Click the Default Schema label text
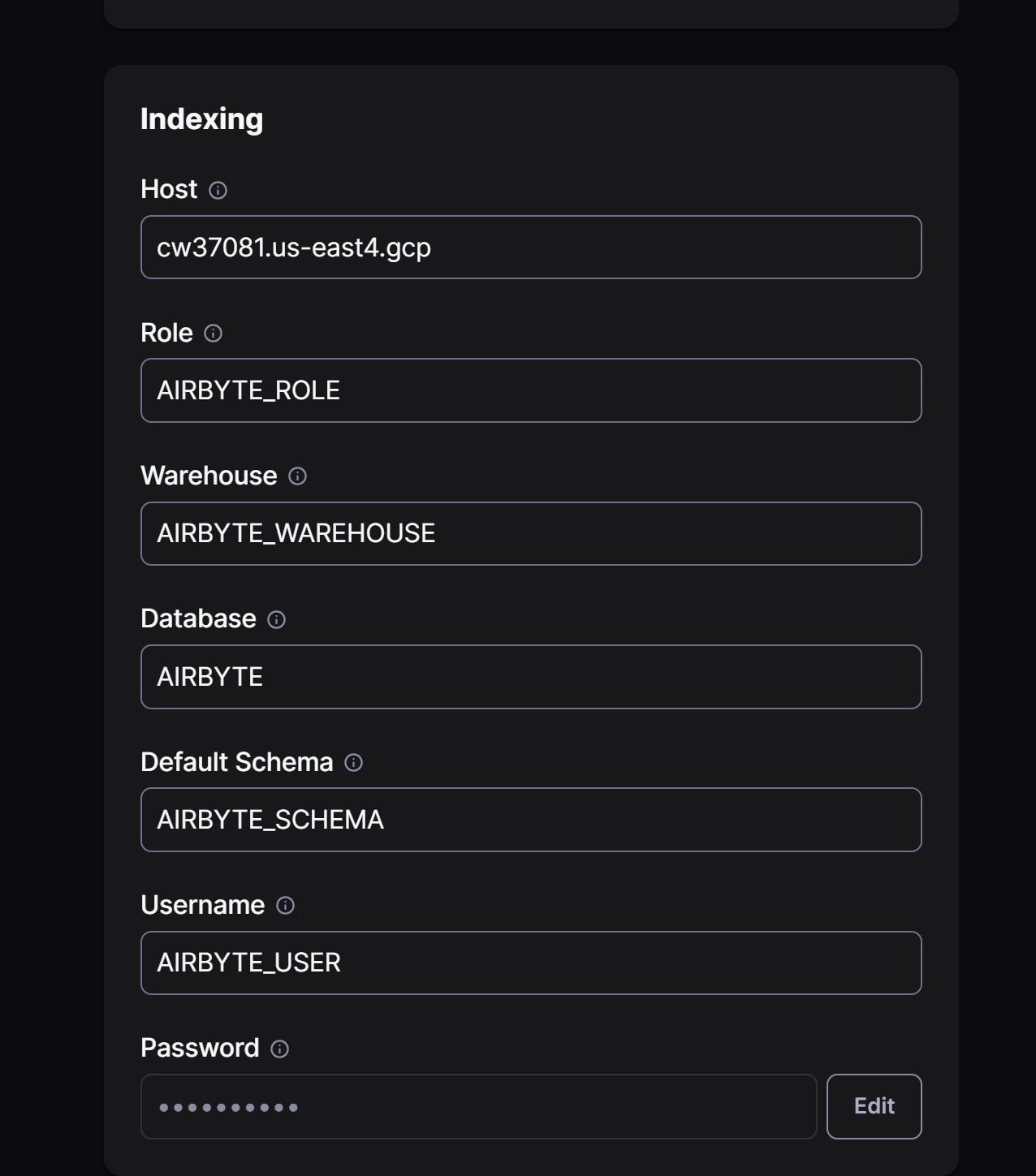Screen dimensions: 1036x1176 236,762
